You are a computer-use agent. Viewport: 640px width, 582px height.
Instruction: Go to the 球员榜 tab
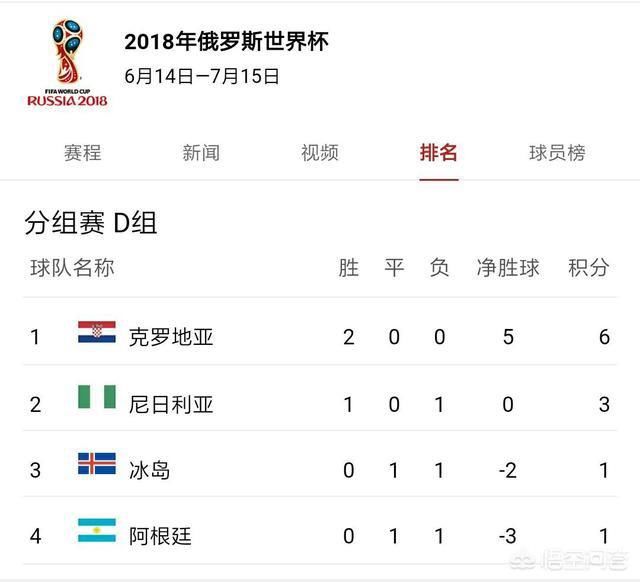[x=557, y=153]
